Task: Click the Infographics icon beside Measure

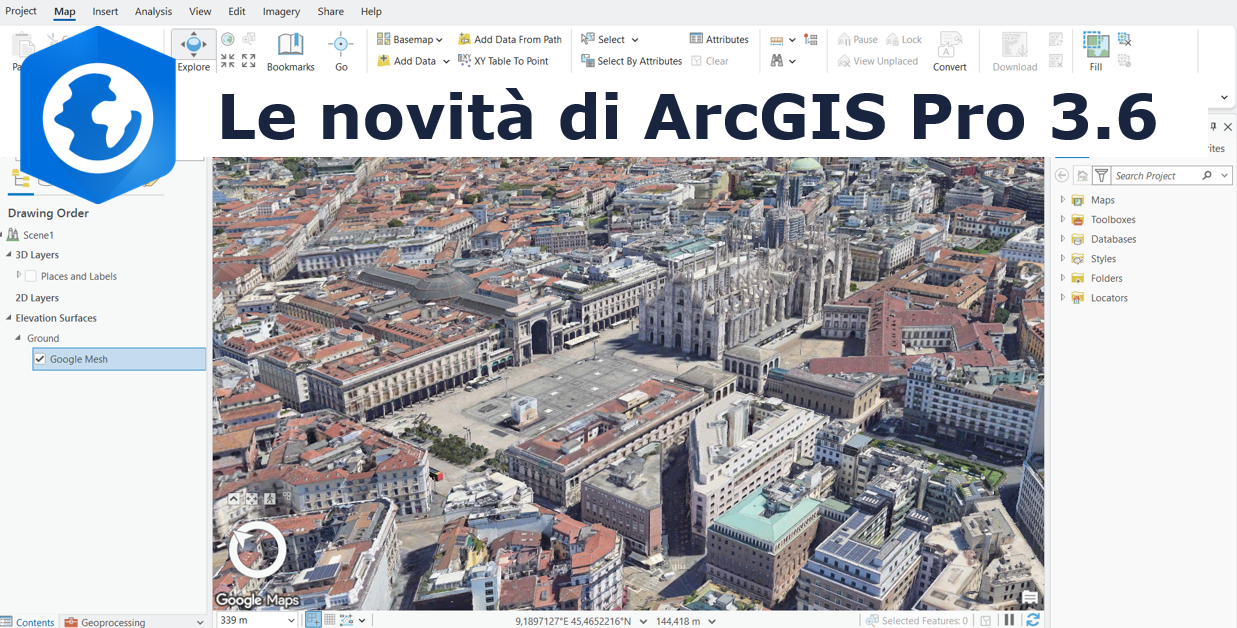Action: (811, 40)
